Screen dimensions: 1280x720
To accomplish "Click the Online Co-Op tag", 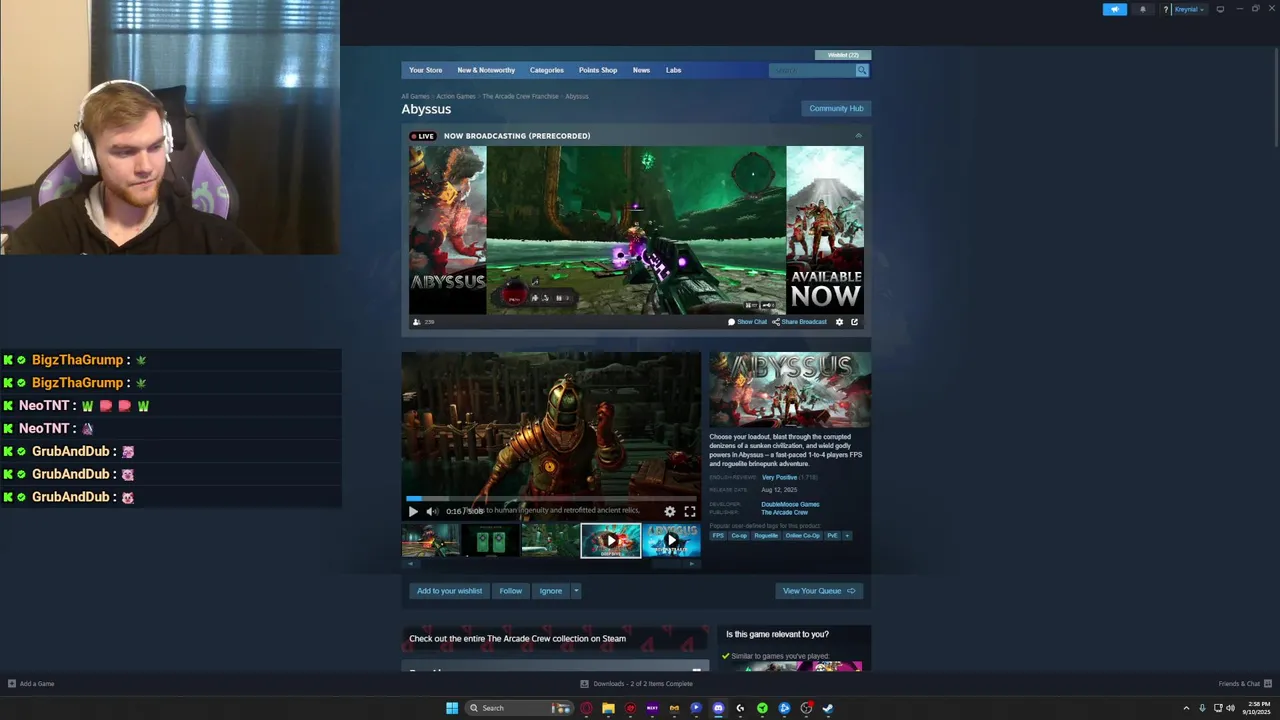I will tap(802, 536).
